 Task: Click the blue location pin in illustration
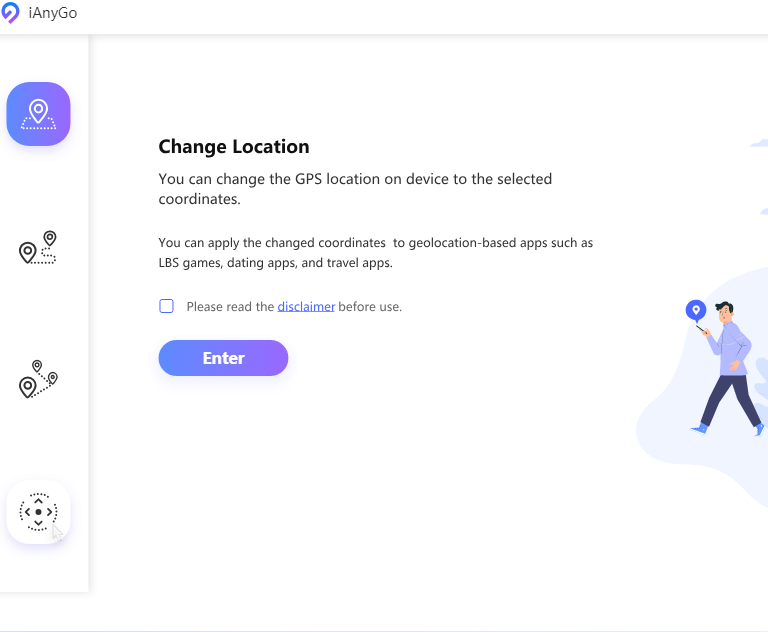tap(696, 310)
